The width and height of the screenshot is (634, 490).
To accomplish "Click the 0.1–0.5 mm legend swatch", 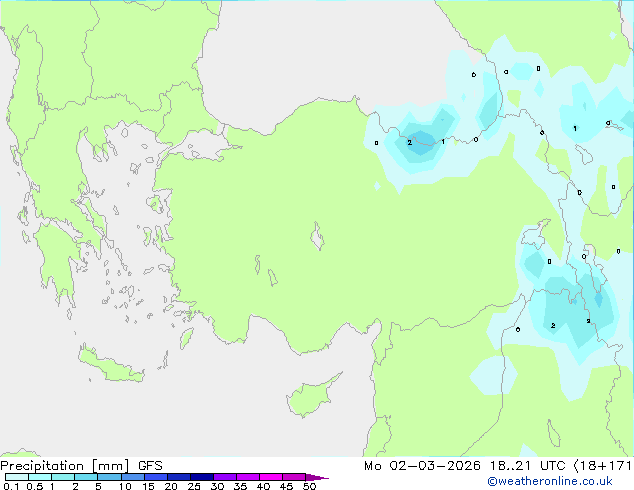I will coord(17,477).
